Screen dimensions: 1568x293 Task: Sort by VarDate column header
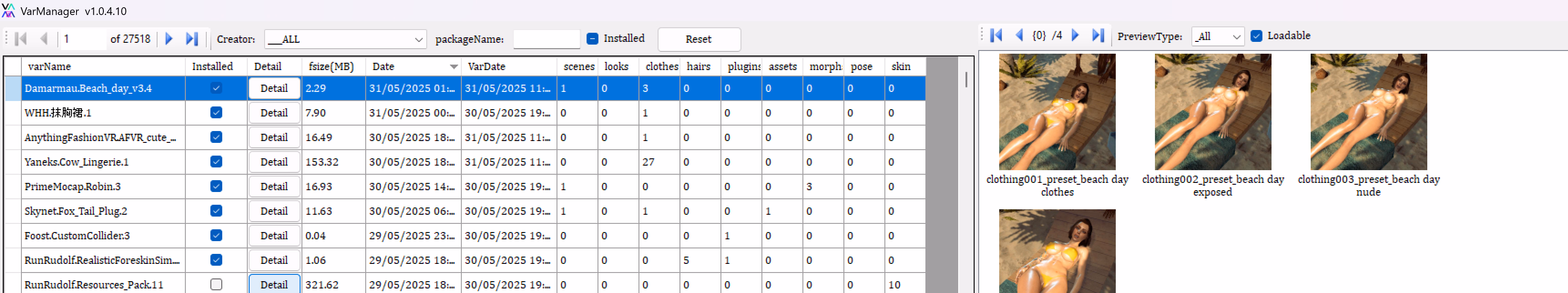(x=509, y=66)
